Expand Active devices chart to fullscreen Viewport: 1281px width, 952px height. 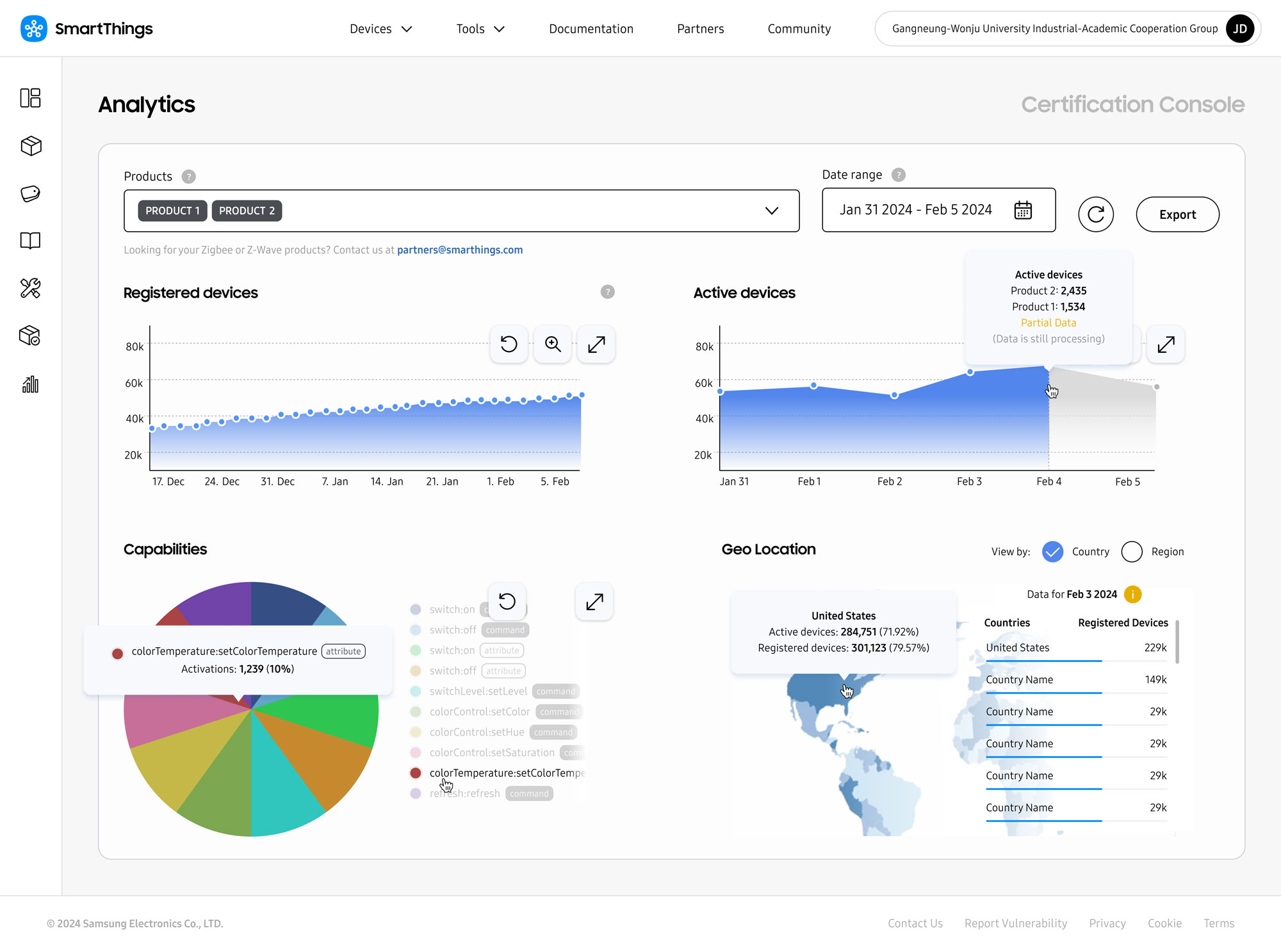1166,344
